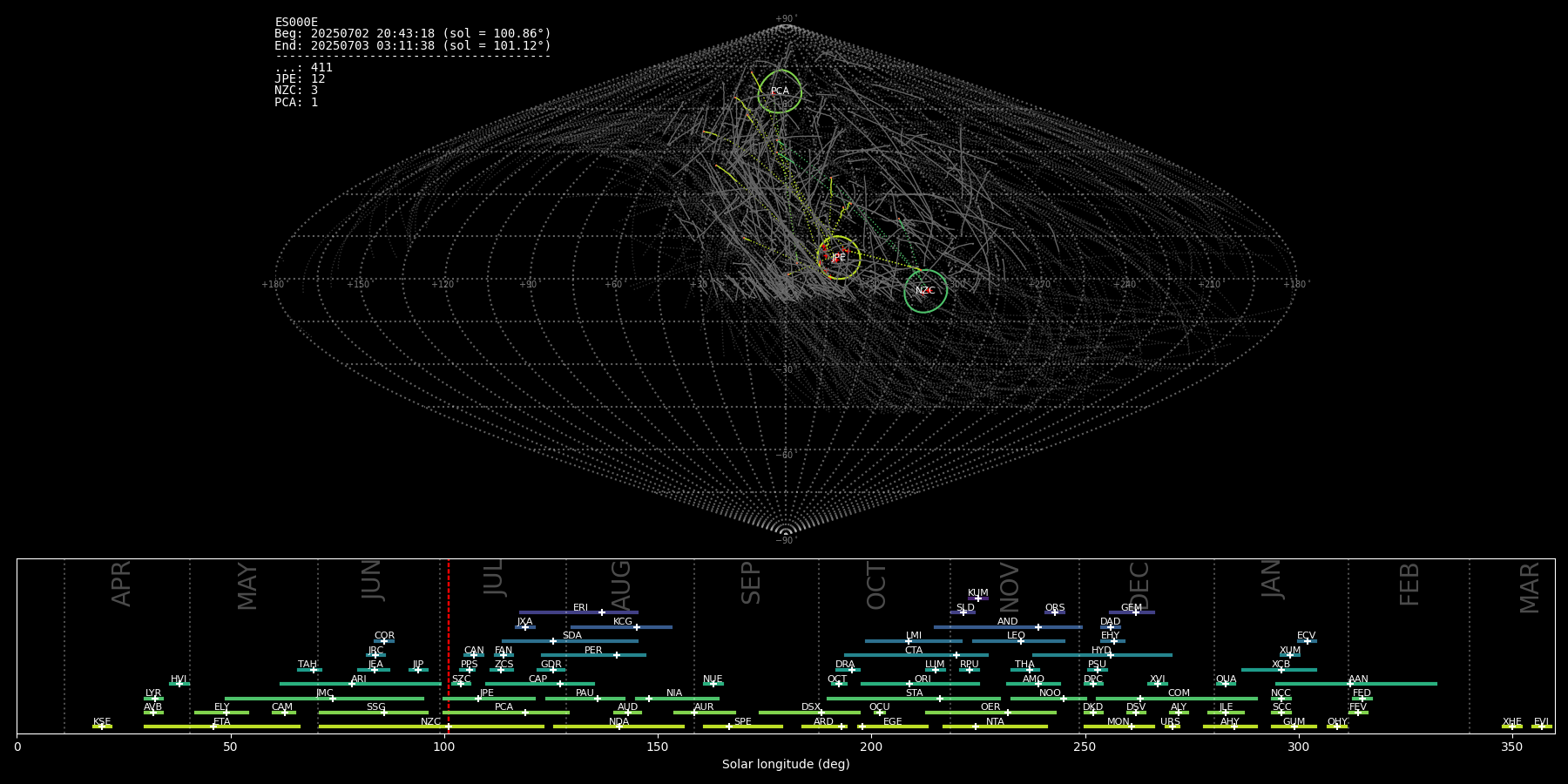Click the HYD shower label in timeline
Viewport: 1568px width, 784px height.
[x=1101, y=651]
